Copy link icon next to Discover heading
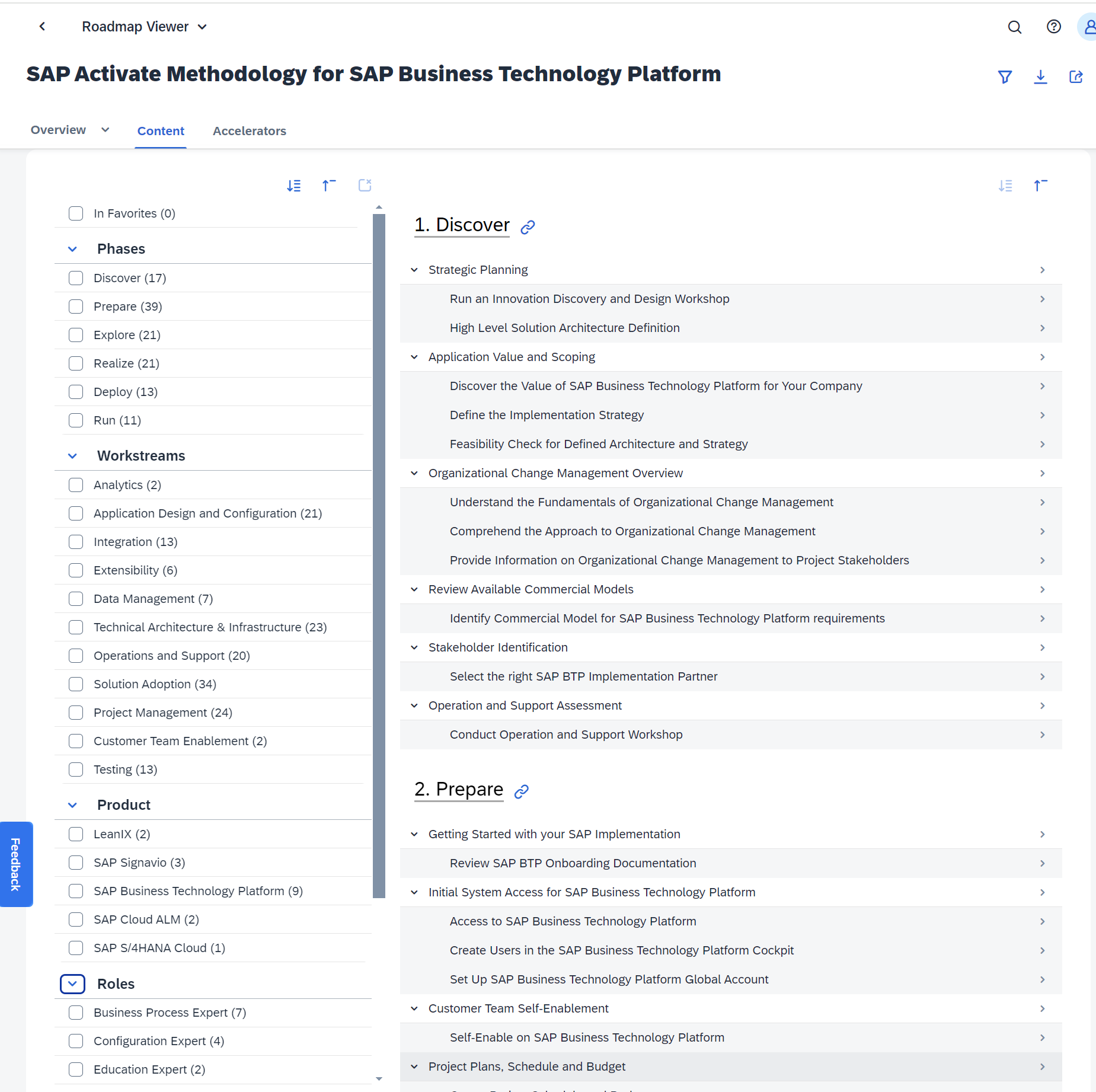This screenshot has width=1096, height=1092. [x=528, y=227]
